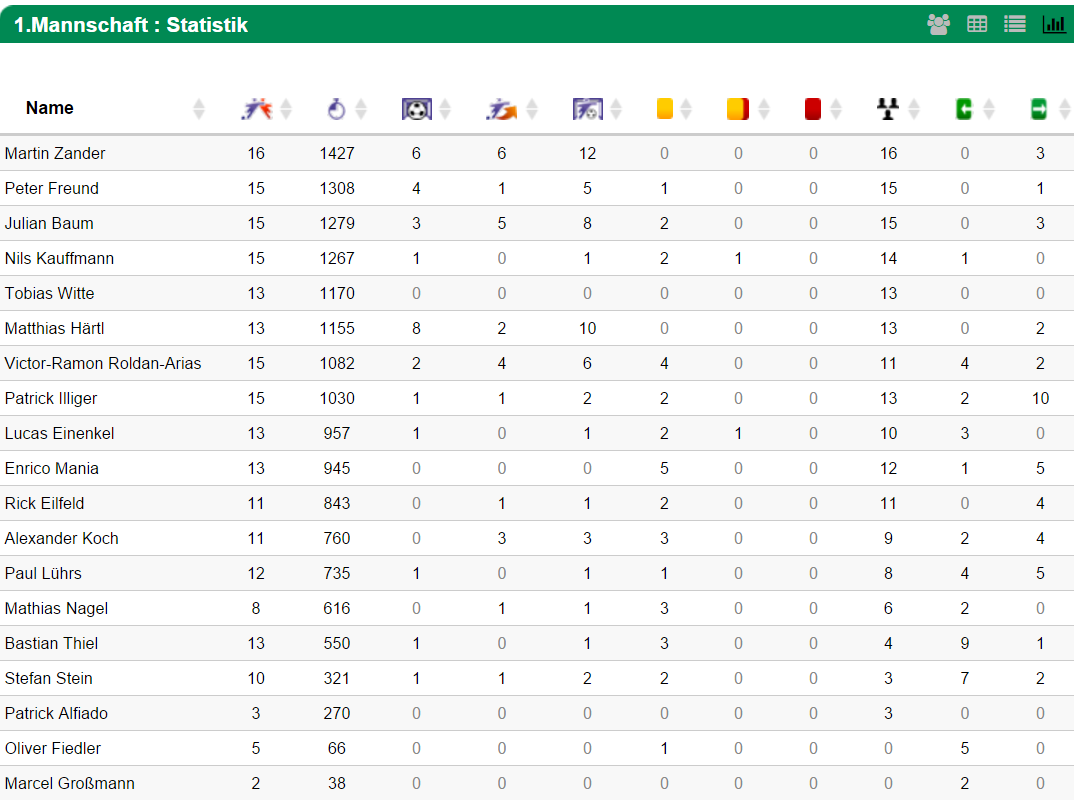Click the substituted-in green icon
Screen dimensions: 1074x803
(964, 109)
